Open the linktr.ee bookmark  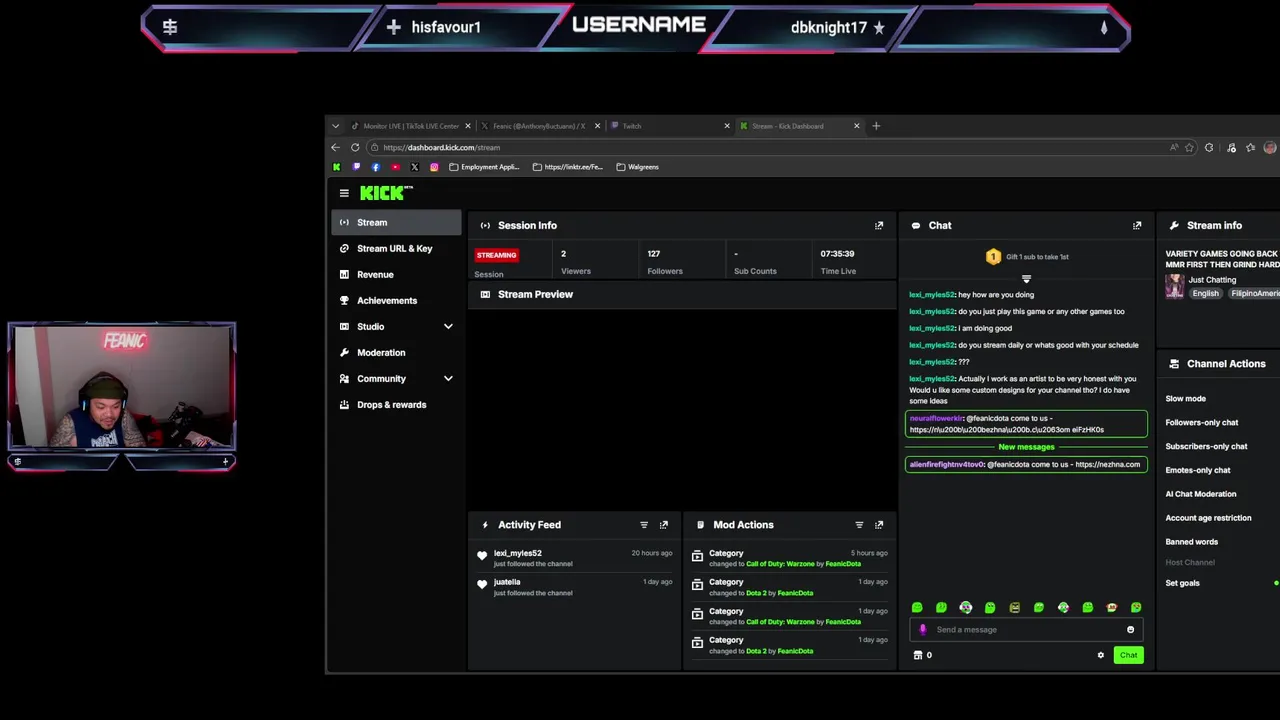[568, 167]
